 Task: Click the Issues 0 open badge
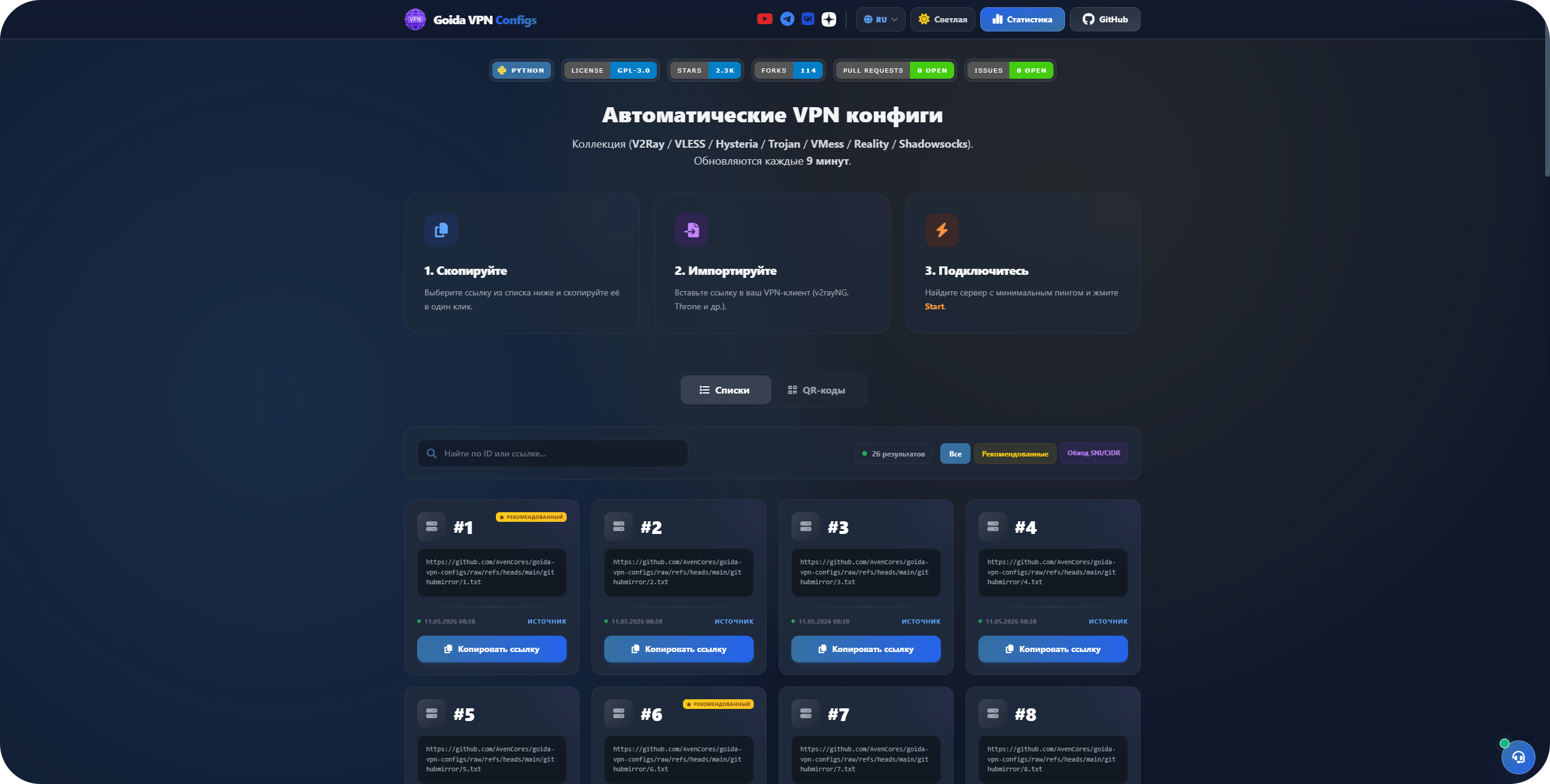click(x=1010, y=70)
